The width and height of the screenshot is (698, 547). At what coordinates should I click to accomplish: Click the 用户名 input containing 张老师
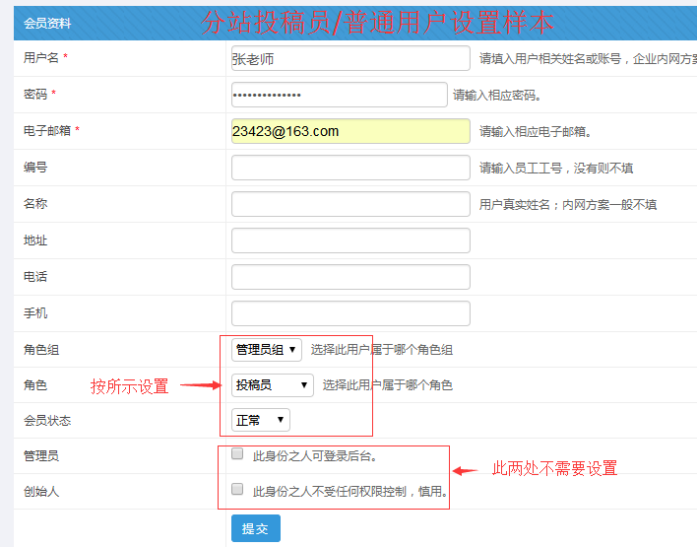(x=350, y=59)
